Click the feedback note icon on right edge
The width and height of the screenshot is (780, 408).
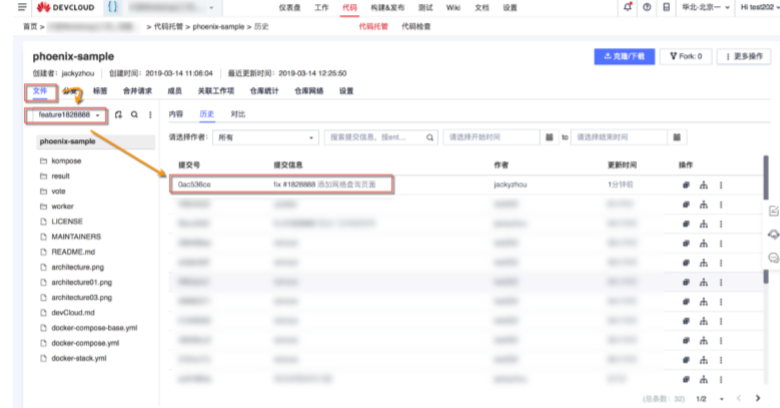point(774,211)
